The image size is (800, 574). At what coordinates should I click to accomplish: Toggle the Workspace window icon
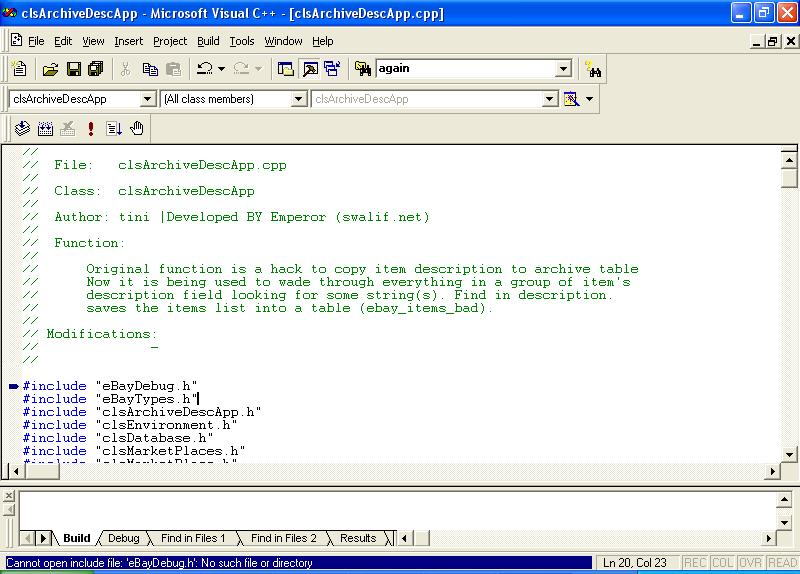[286, 69]
